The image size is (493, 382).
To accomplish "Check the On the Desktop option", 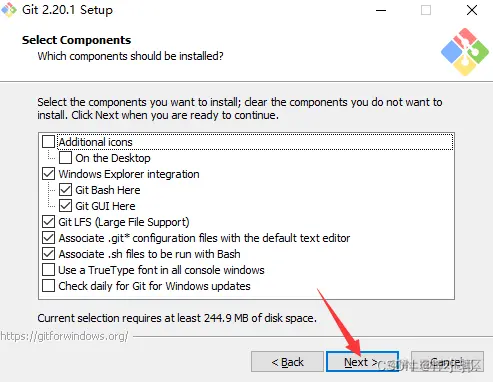I will (x=65, y=158).
